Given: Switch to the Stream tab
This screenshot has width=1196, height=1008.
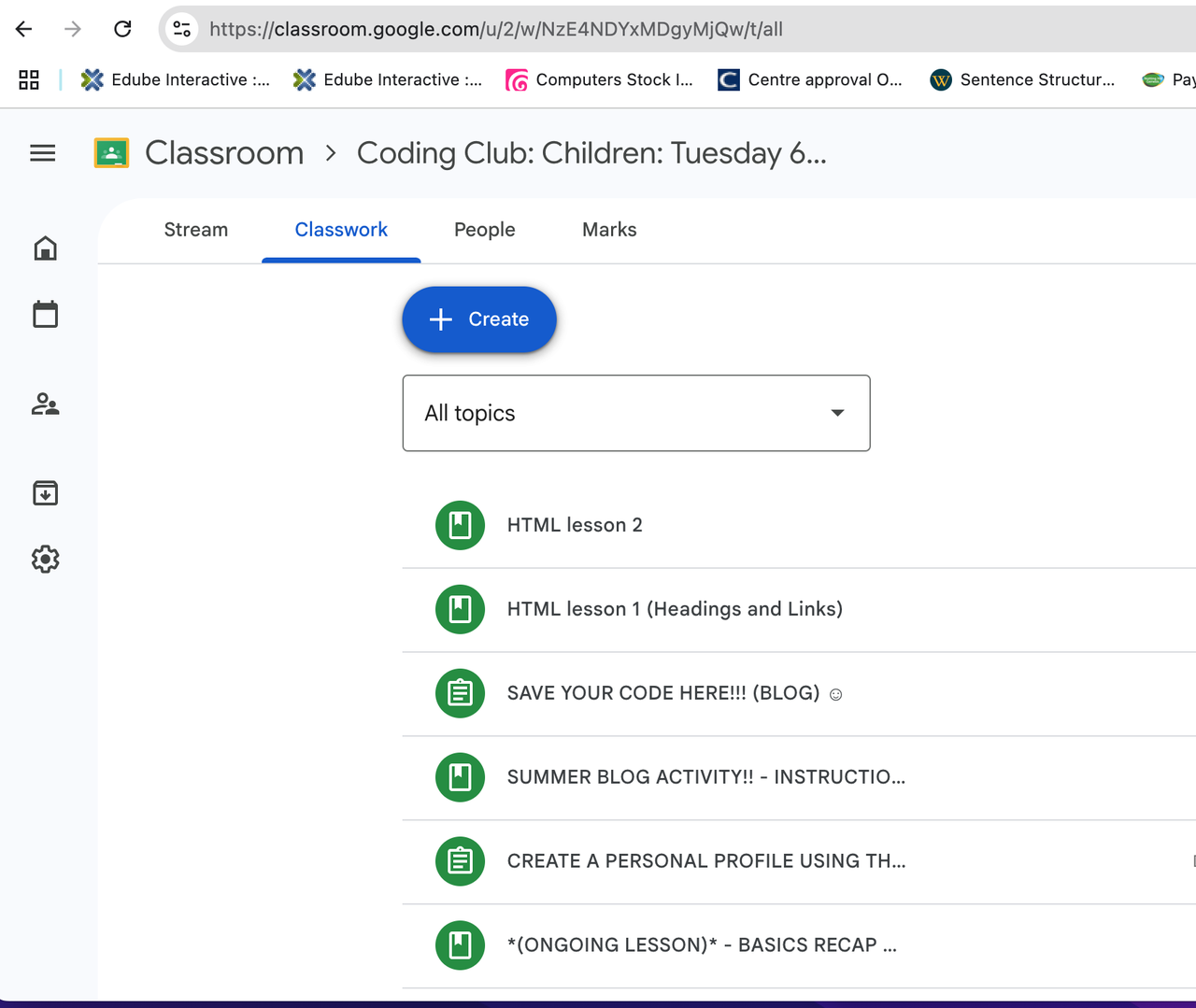Looking at the screenshot, I should coord(196,230).
